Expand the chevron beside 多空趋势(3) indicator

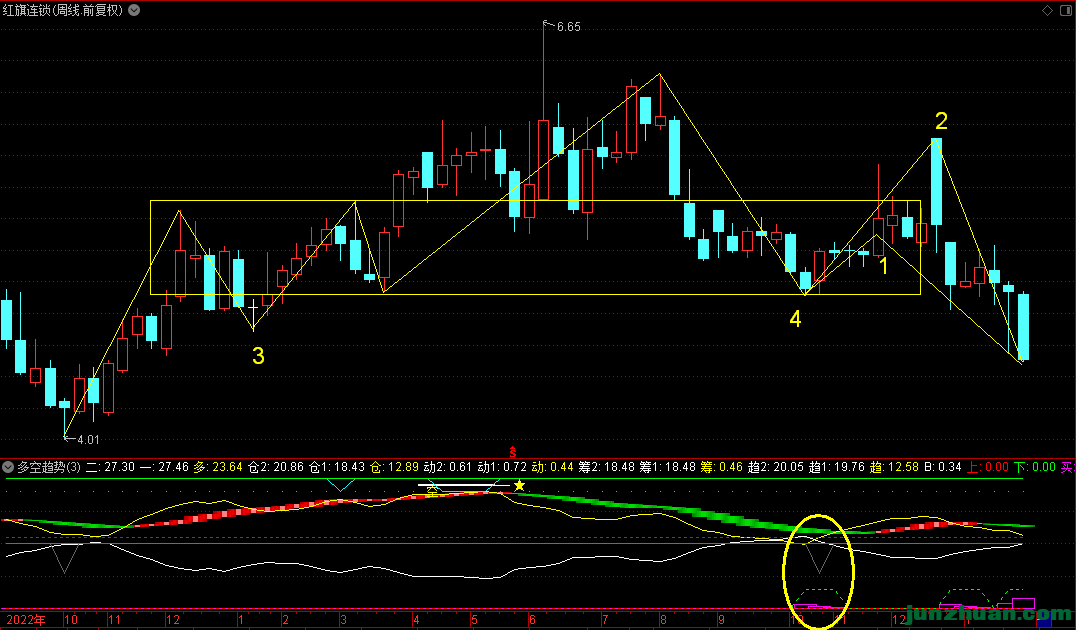click(8, 467)
